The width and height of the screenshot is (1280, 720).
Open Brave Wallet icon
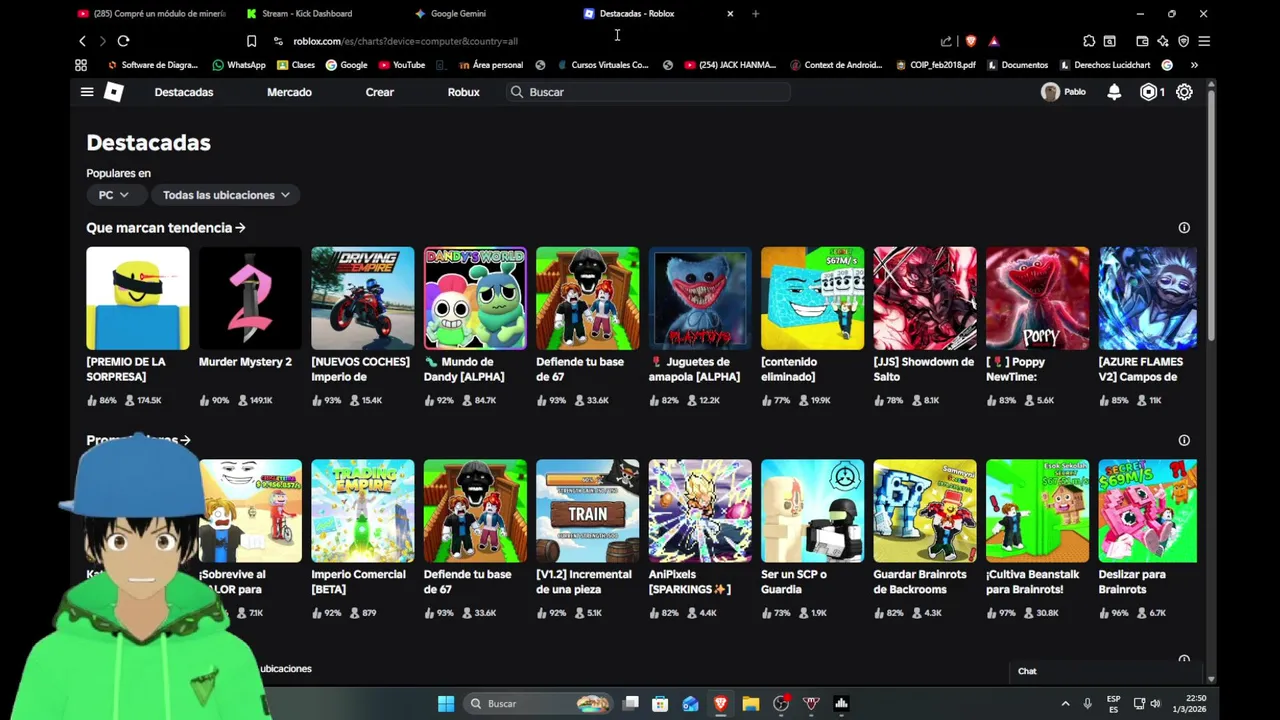pyautogui.click(x=1142, y=41)
